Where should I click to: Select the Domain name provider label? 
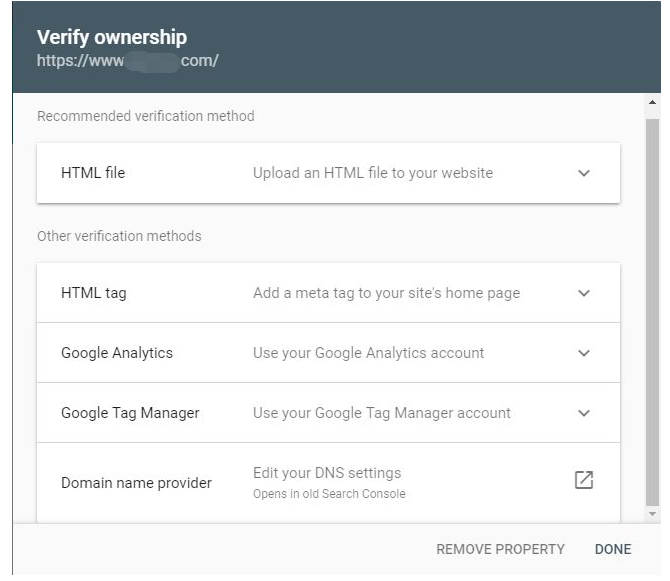[x=136, y=483]
